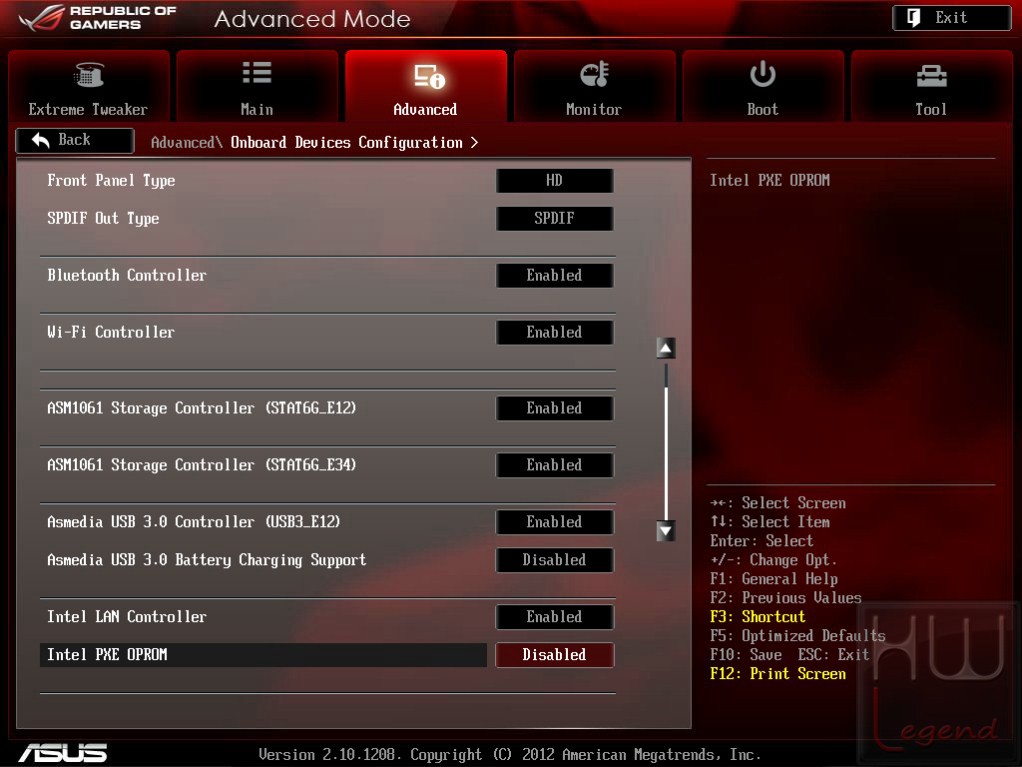Go to the Monitor tab
Viewport: 1022px width, 767px height.
tap(594, 86)
